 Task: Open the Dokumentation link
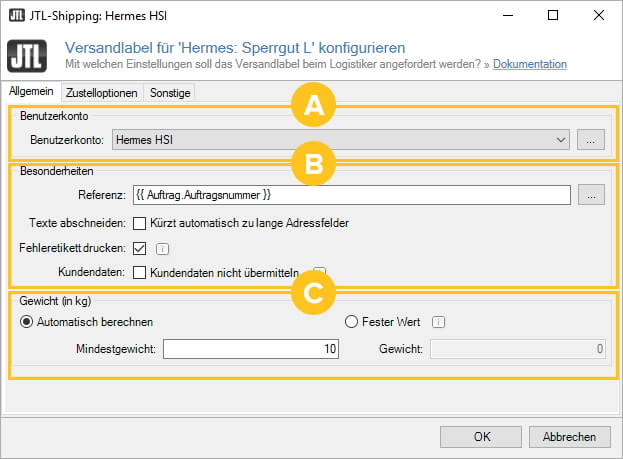click(530, 64)
